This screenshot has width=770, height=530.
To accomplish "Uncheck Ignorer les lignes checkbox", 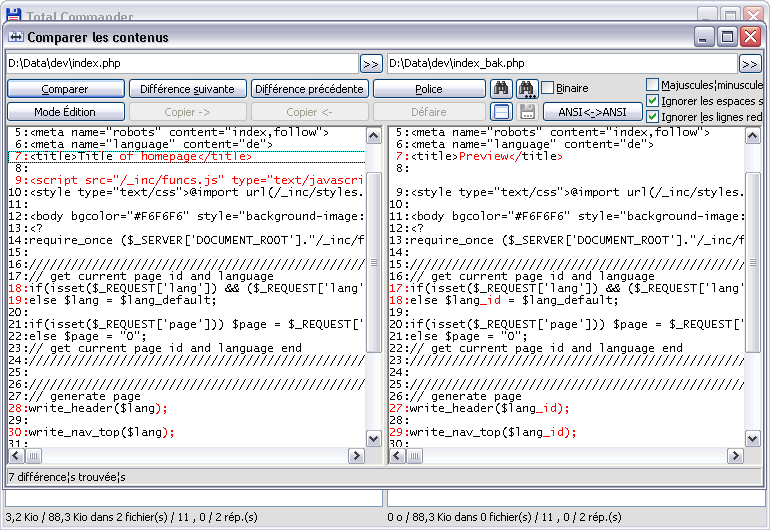I will (x=652, y=117).
